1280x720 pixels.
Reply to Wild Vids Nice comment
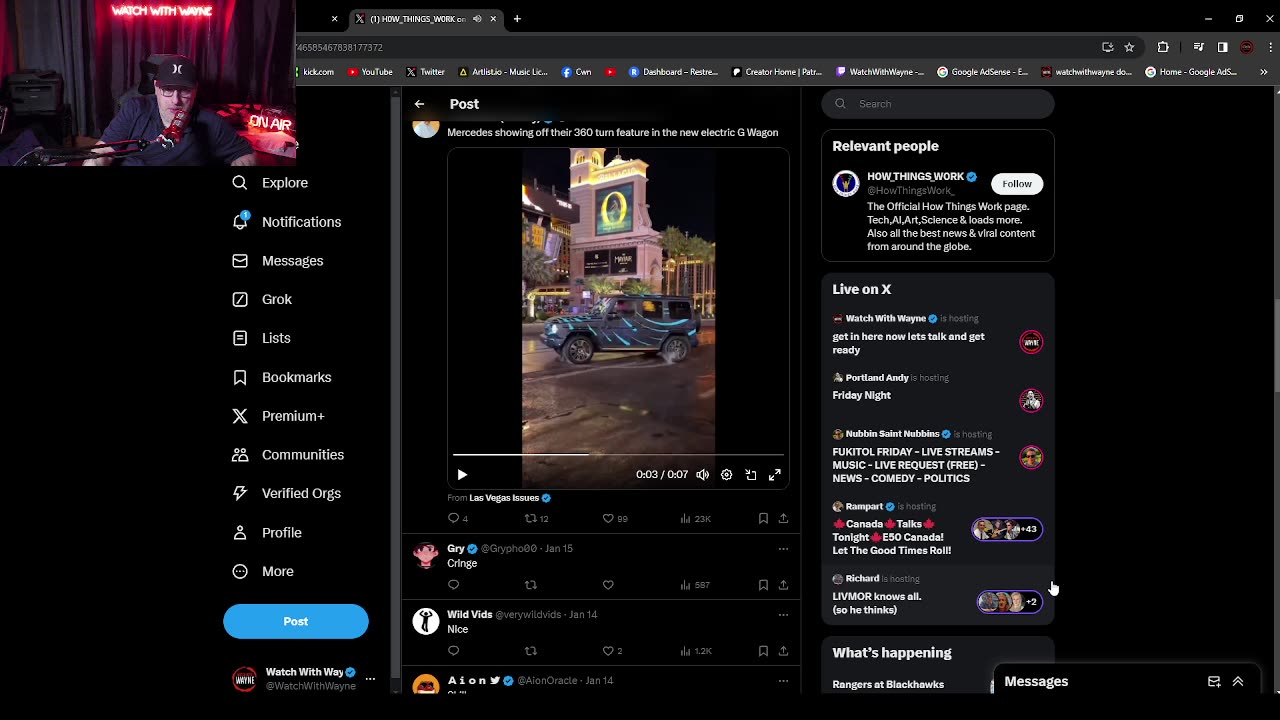[454, 651]
